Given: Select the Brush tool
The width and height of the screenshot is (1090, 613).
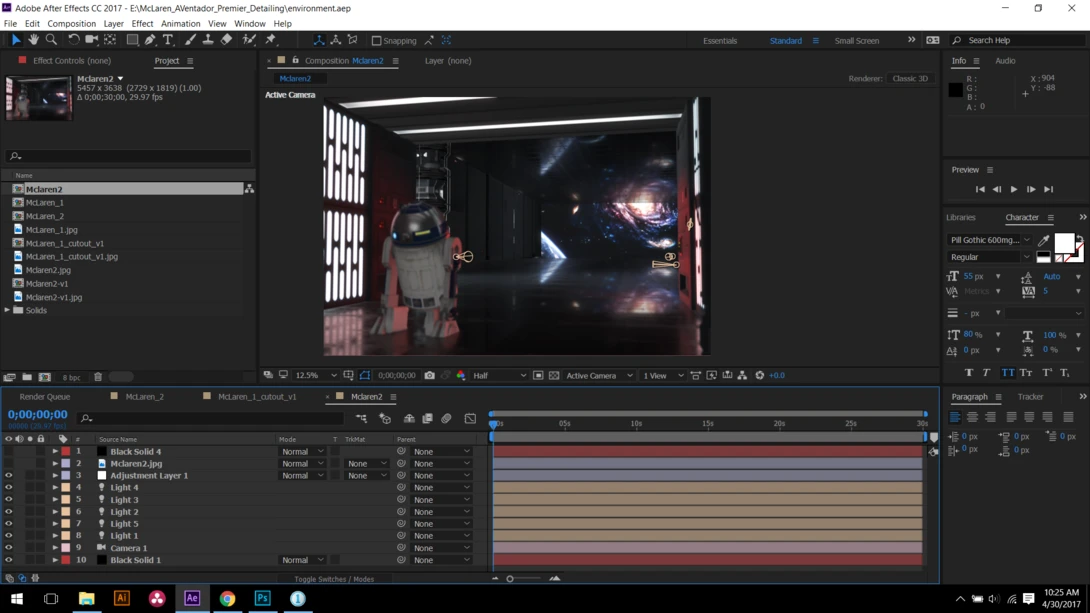Looking at the screenshot, I should pos(190,40).
